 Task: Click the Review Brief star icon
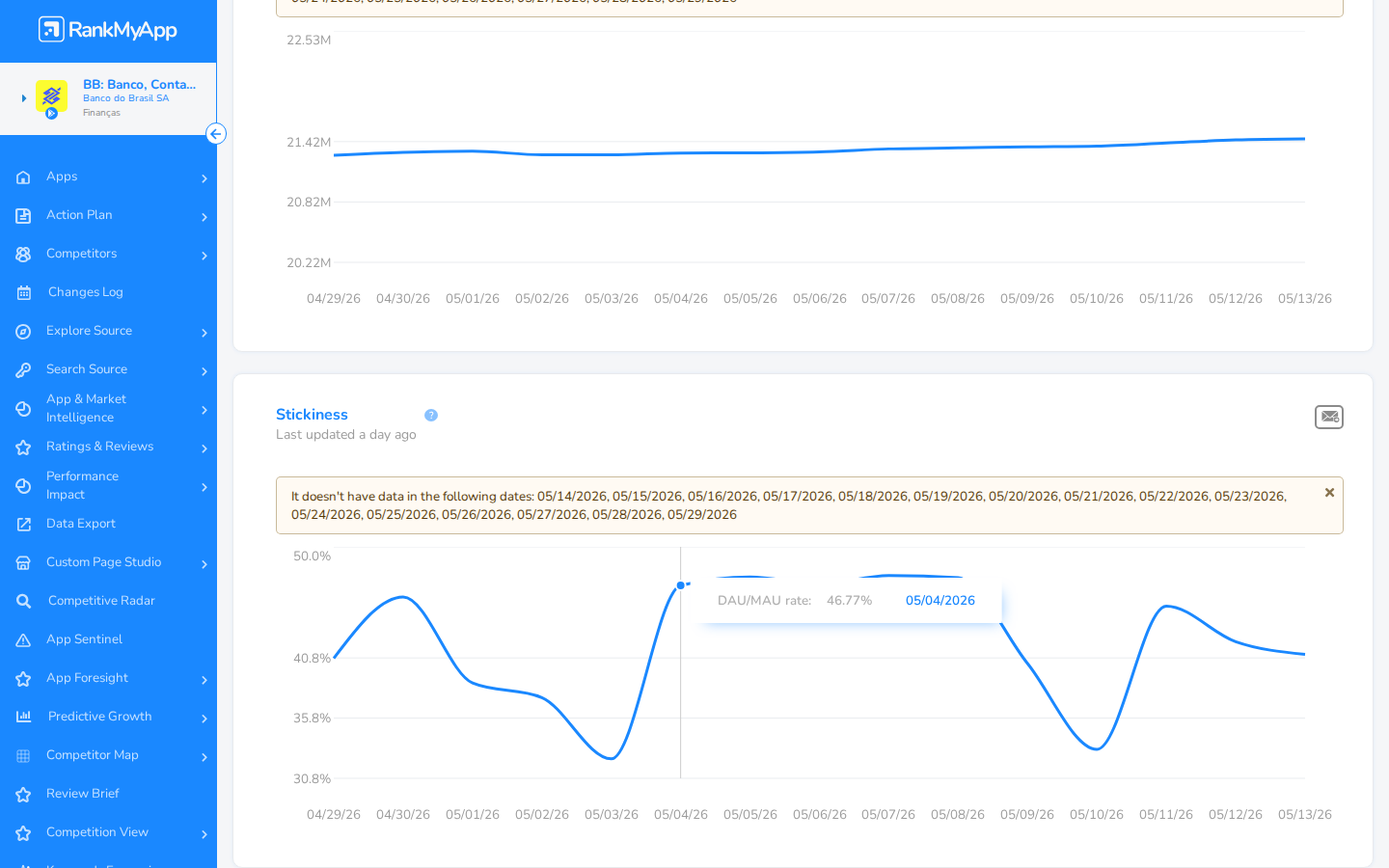tap(23, 795)
